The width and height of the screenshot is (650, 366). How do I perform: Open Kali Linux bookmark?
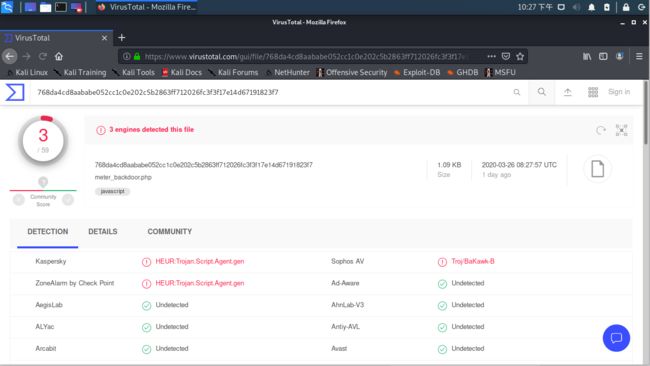27,73
